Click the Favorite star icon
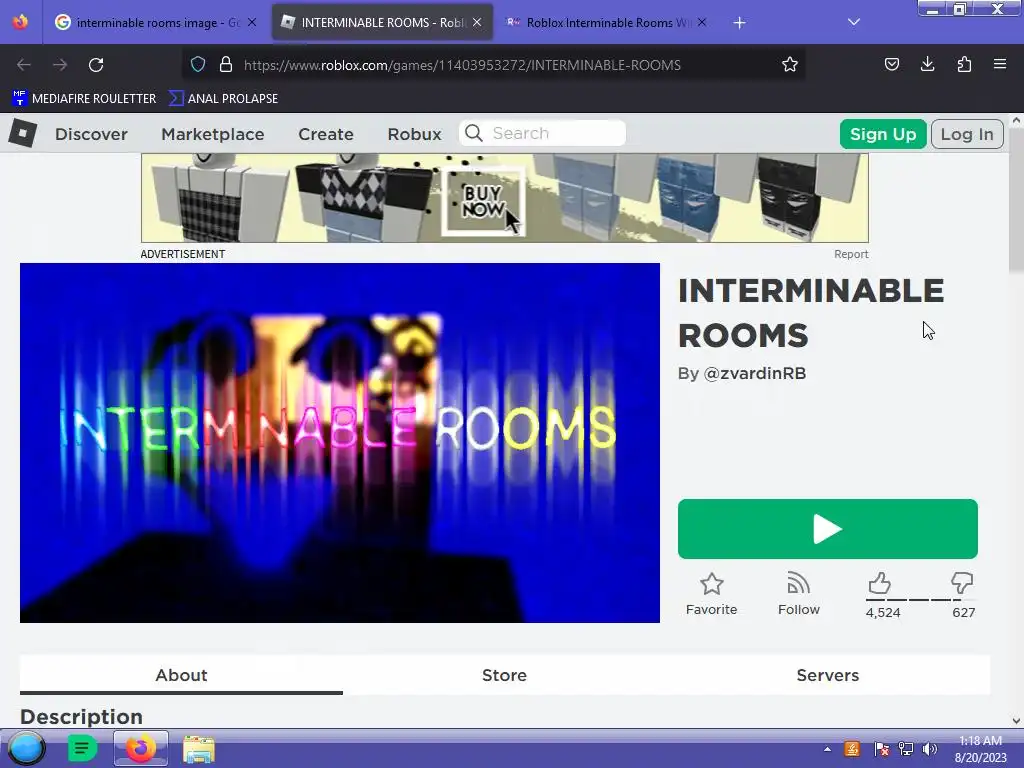 (711, 584)
